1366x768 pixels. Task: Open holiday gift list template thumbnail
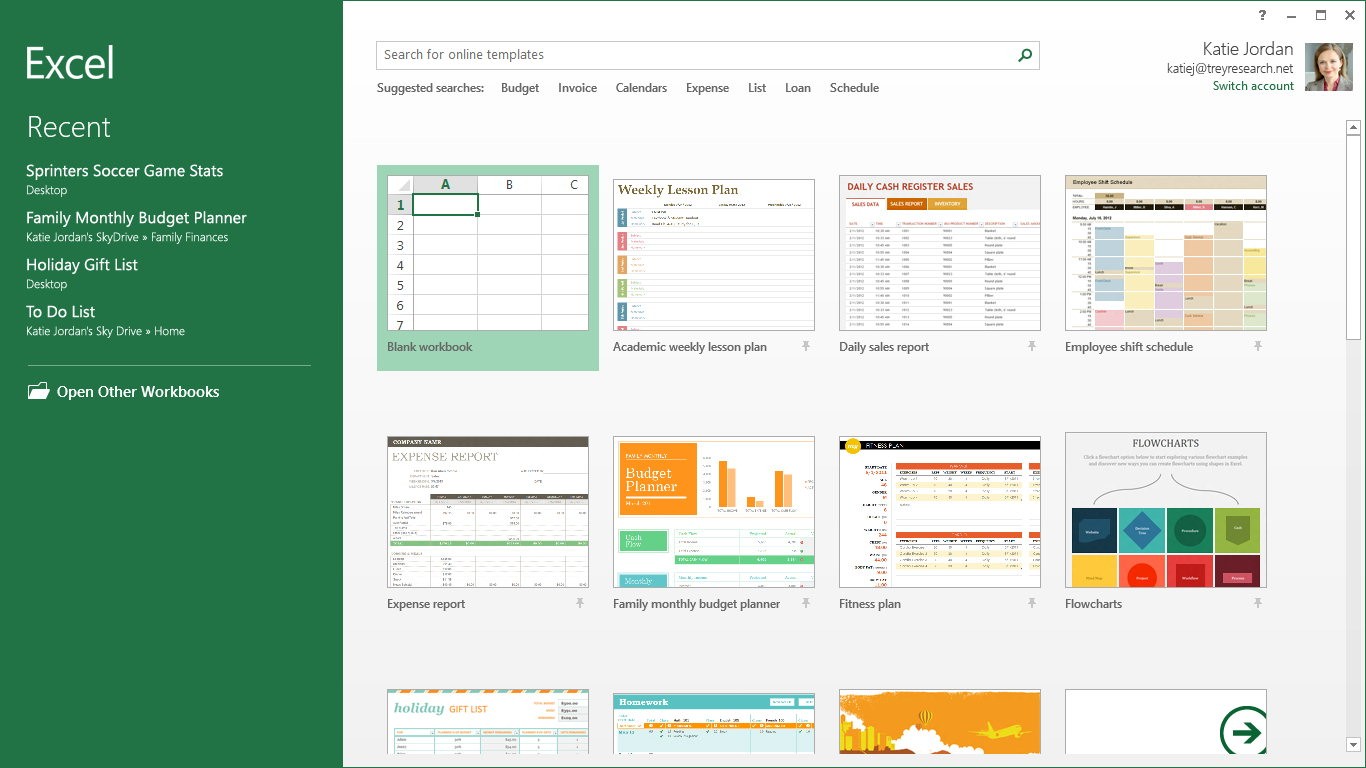click(488, 721)
